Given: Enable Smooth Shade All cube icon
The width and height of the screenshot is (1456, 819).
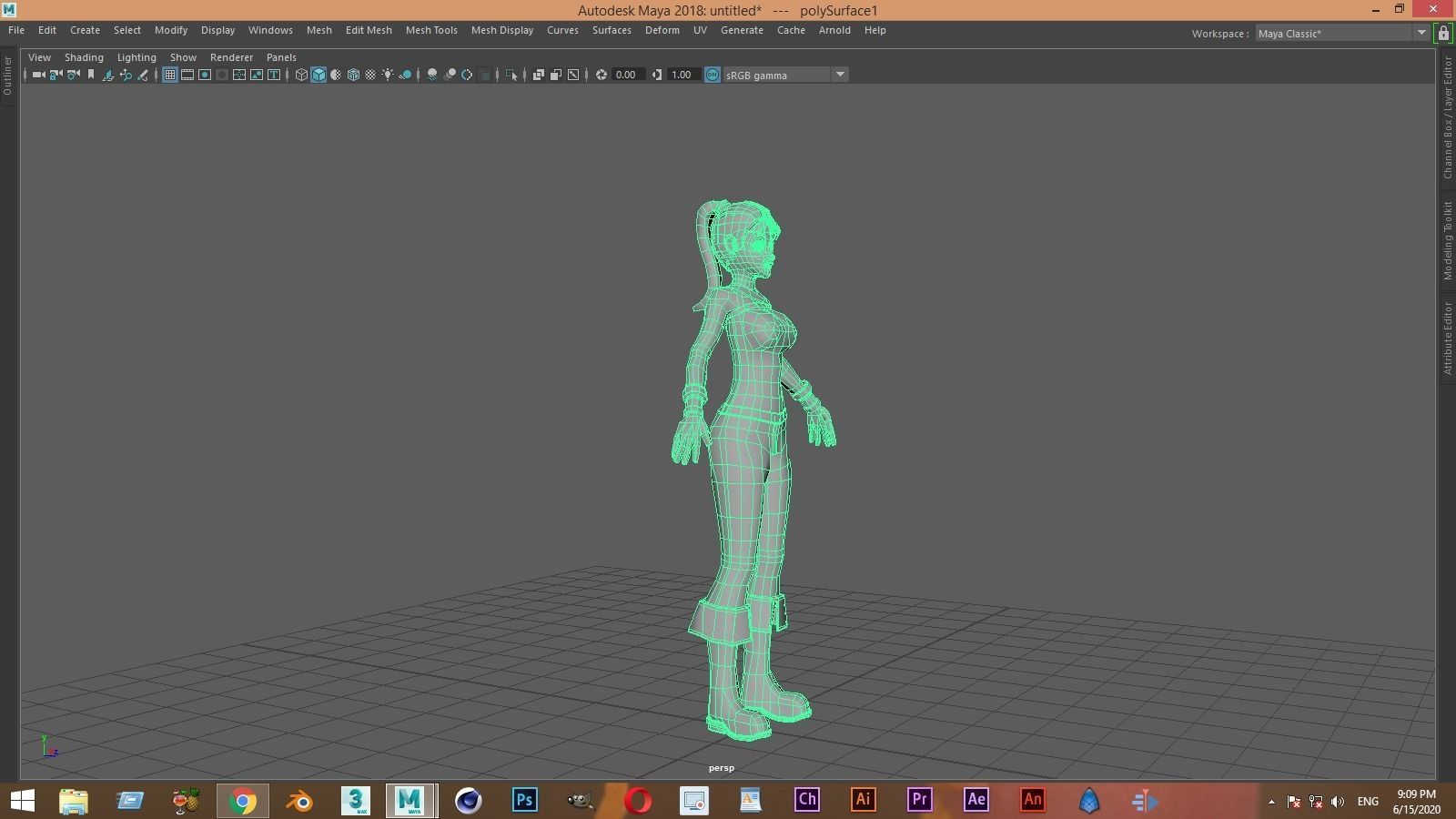Looking at the screenshot, I should pyautogui.click(x=318, y=75).
